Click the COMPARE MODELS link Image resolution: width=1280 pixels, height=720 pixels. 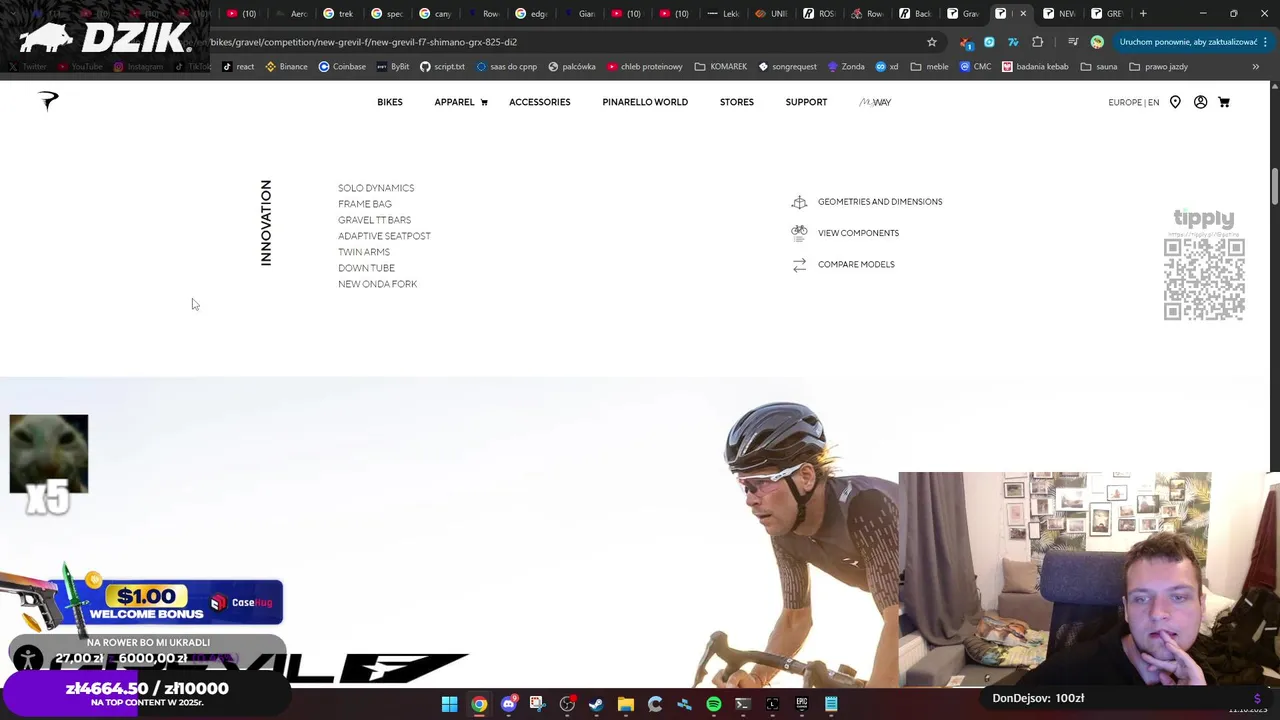pyautogui.click(x=856, y=265)
